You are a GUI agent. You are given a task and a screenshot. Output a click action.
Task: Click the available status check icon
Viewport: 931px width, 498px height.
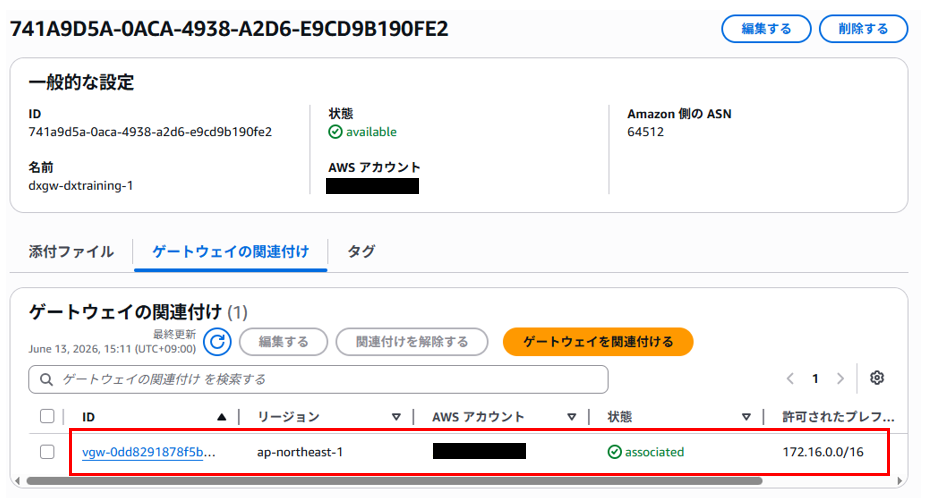[x=335, y=132]
